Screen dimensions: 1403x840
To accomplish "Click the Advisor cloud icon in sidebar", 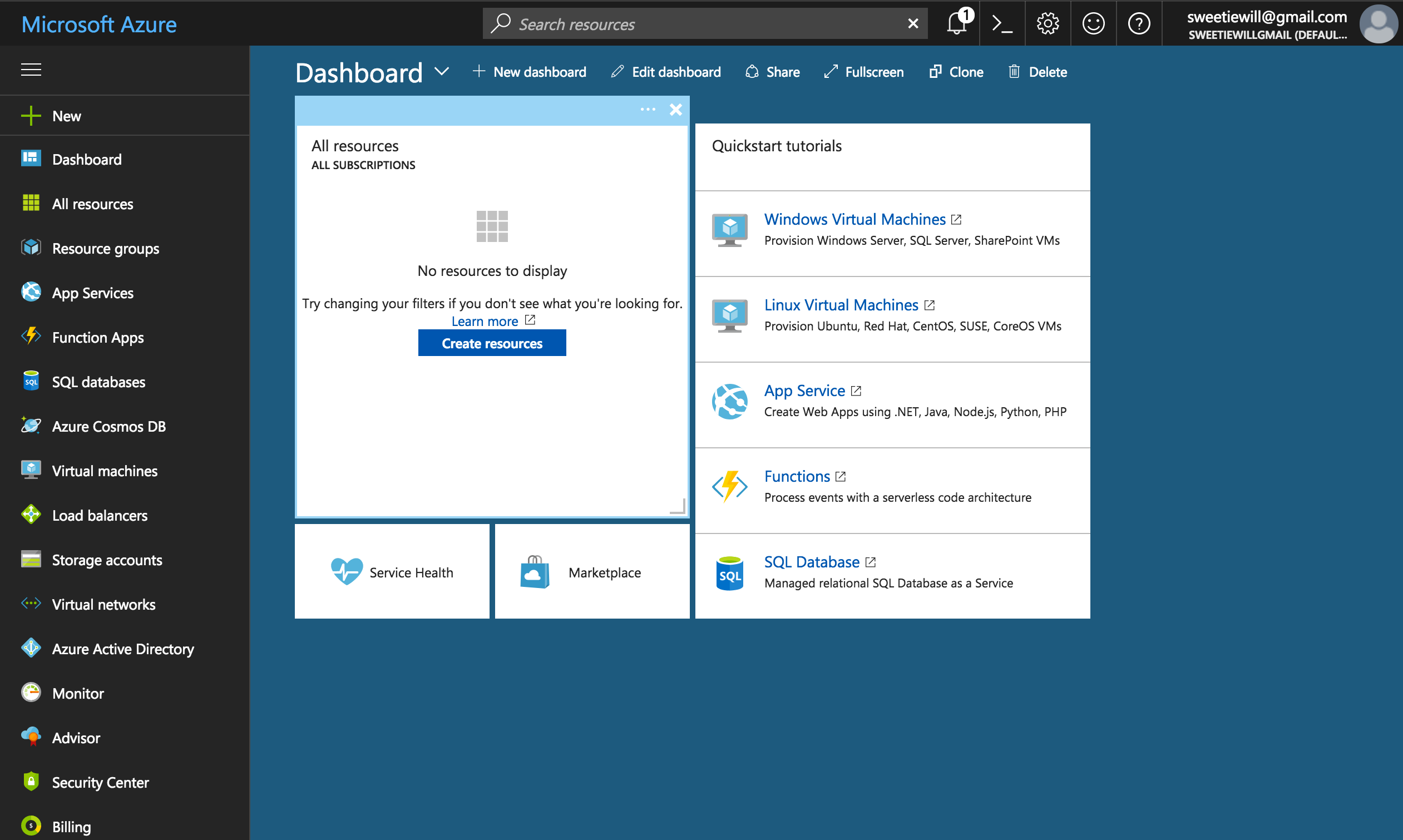I will (31, 737).
